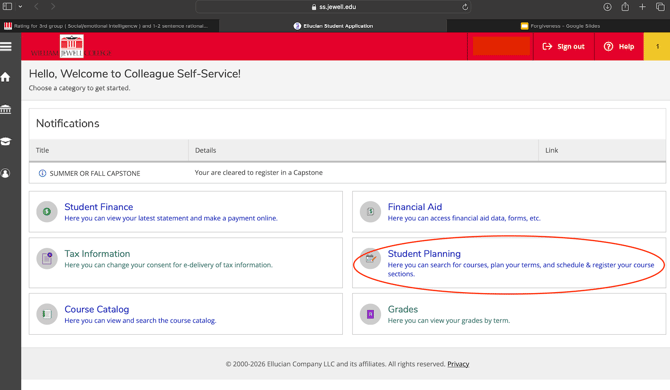Open the Financial Aid link
Screen dimensions: 670x390
(x=414, y=207)
